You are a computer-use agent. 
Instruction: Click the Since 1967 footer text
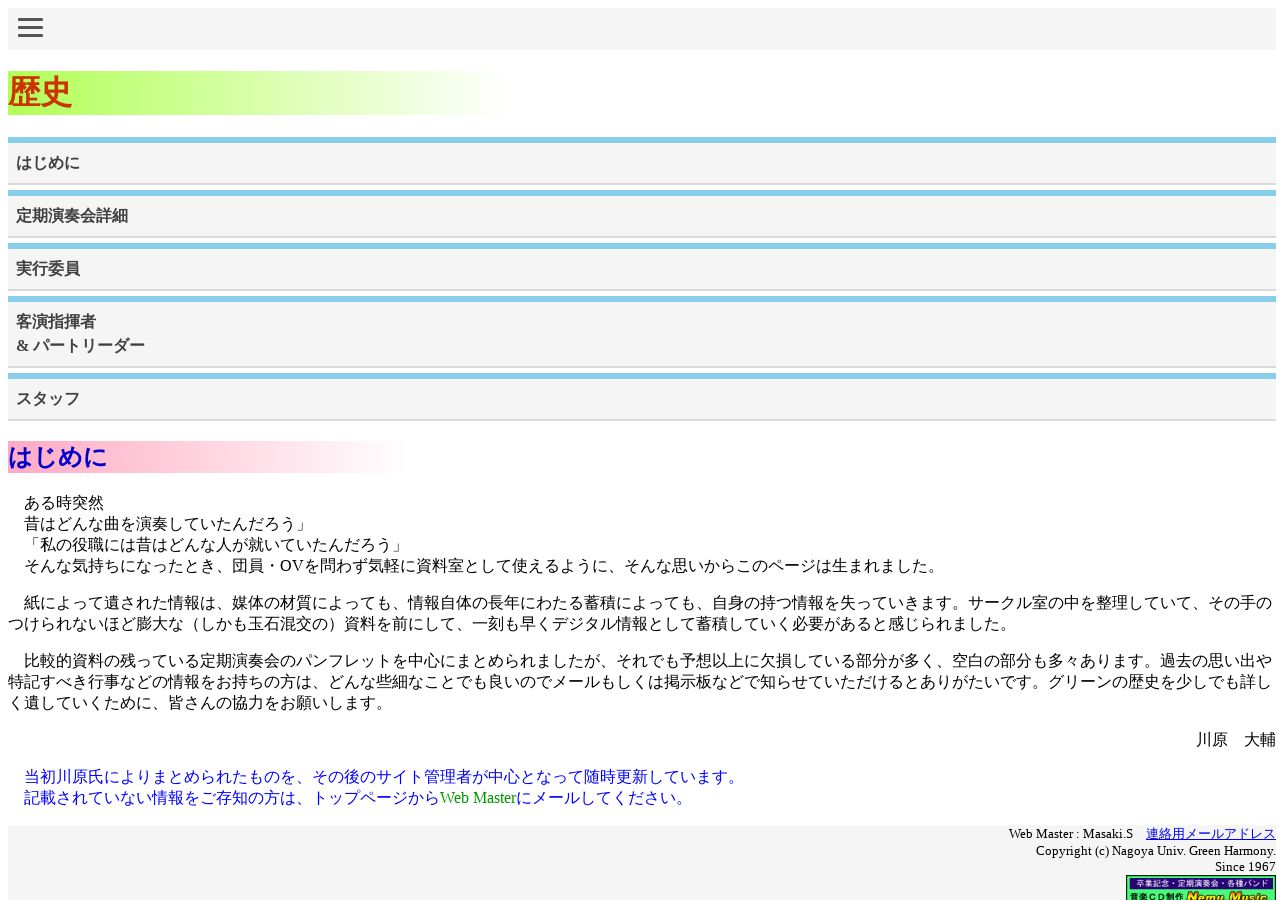pos(1245,867)
